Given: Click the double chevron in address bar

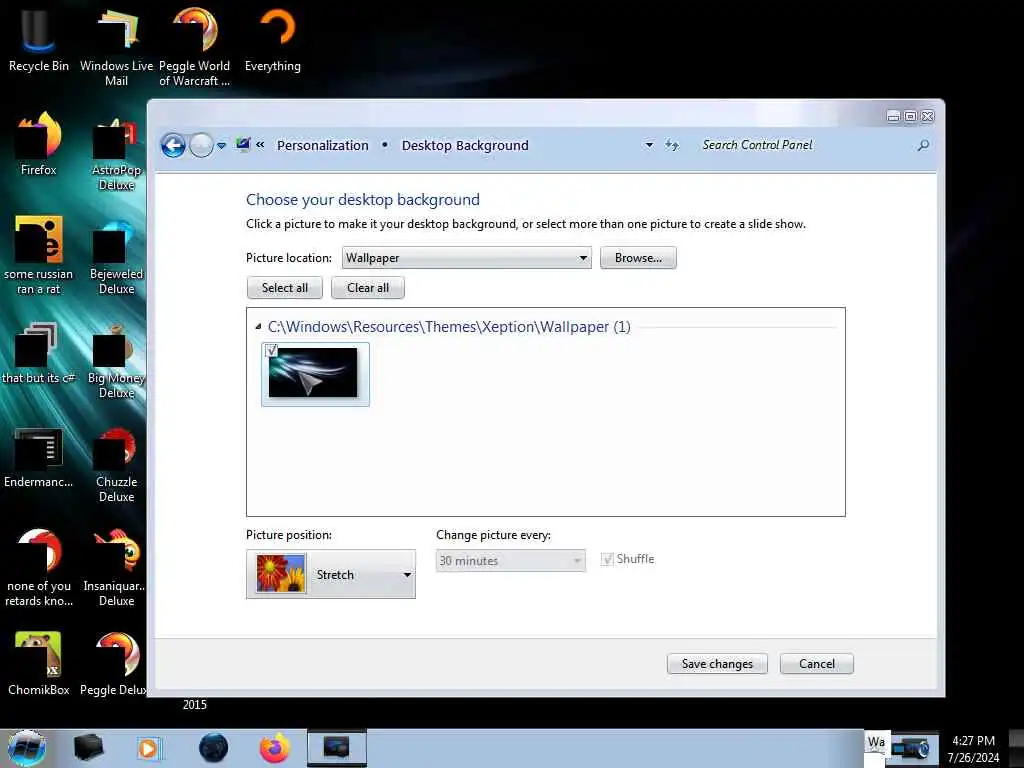Looking at the screenshot, I should point(260,144).
